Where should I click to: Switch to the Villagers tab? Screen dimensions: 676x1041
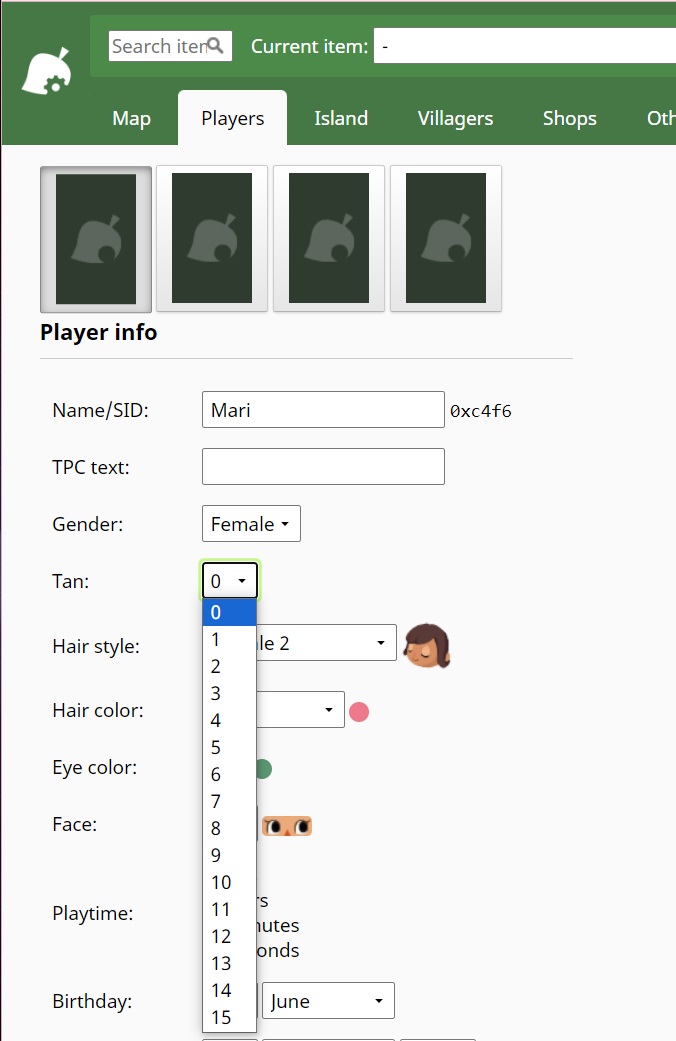click(x=455, y=119)
